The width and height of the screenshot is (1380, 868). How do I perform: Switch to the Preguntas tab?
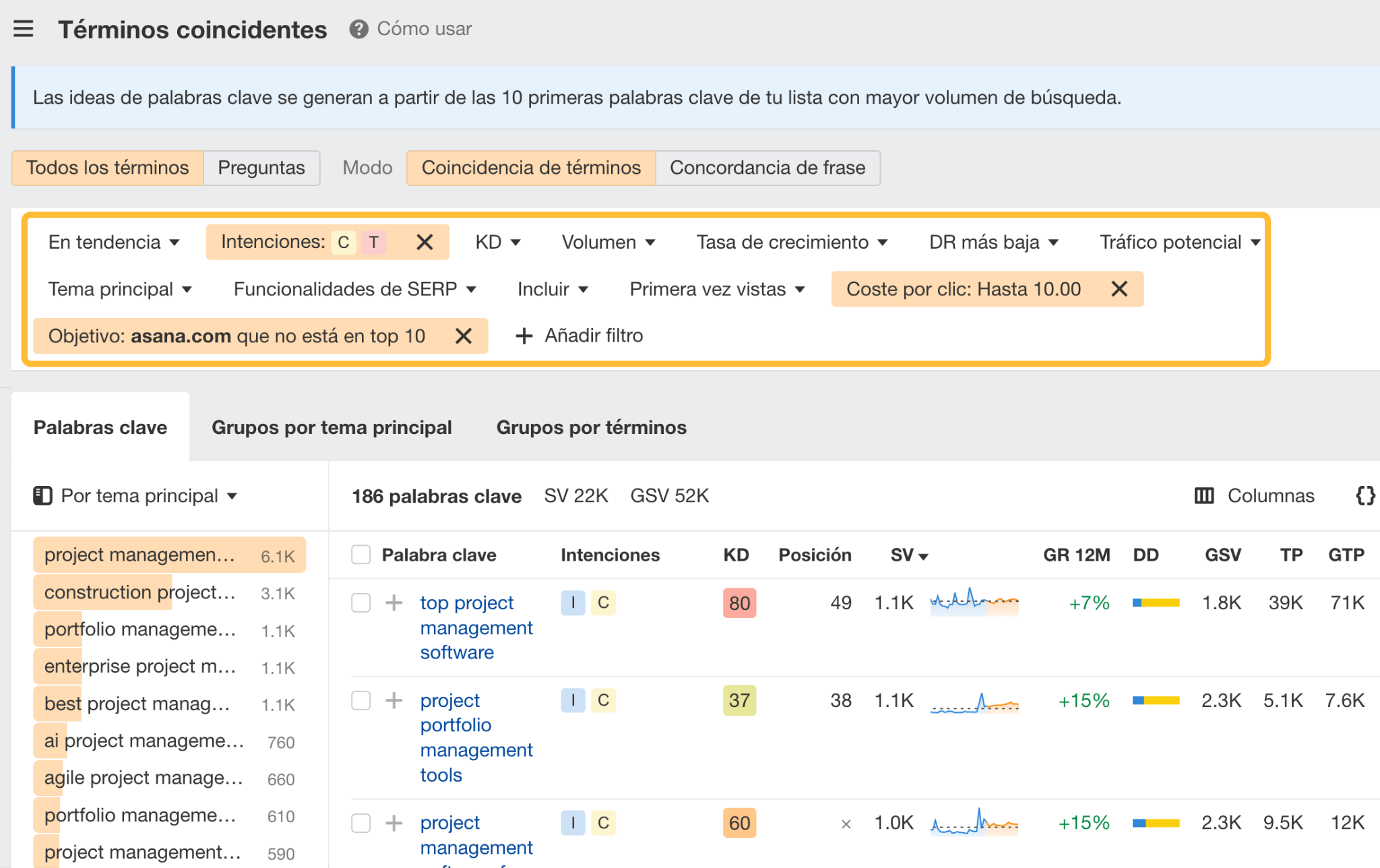click(x=261, y=168)
